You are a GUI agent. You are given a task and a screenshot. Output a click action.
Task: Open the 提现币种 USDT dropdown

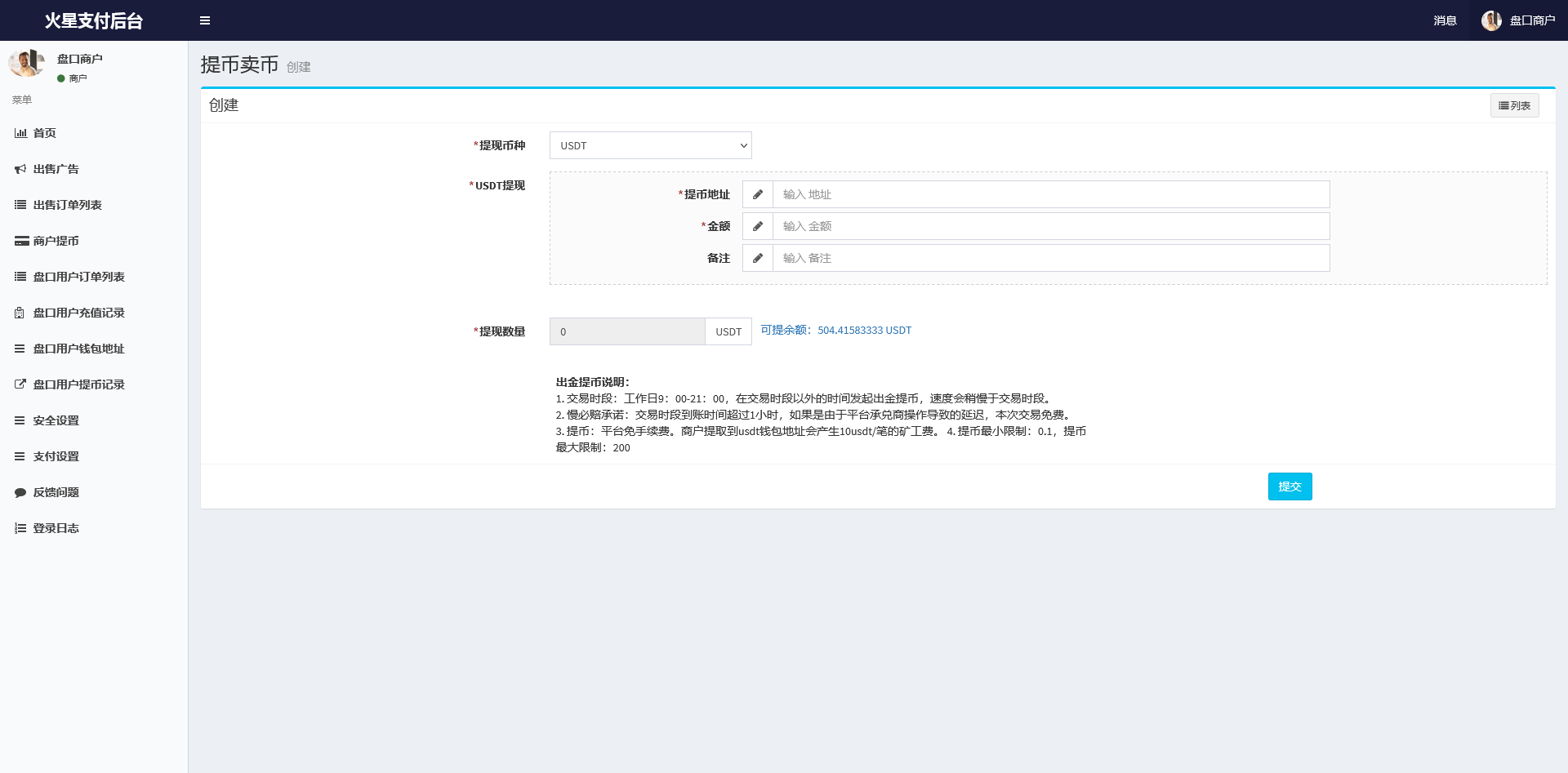point(650,144)
